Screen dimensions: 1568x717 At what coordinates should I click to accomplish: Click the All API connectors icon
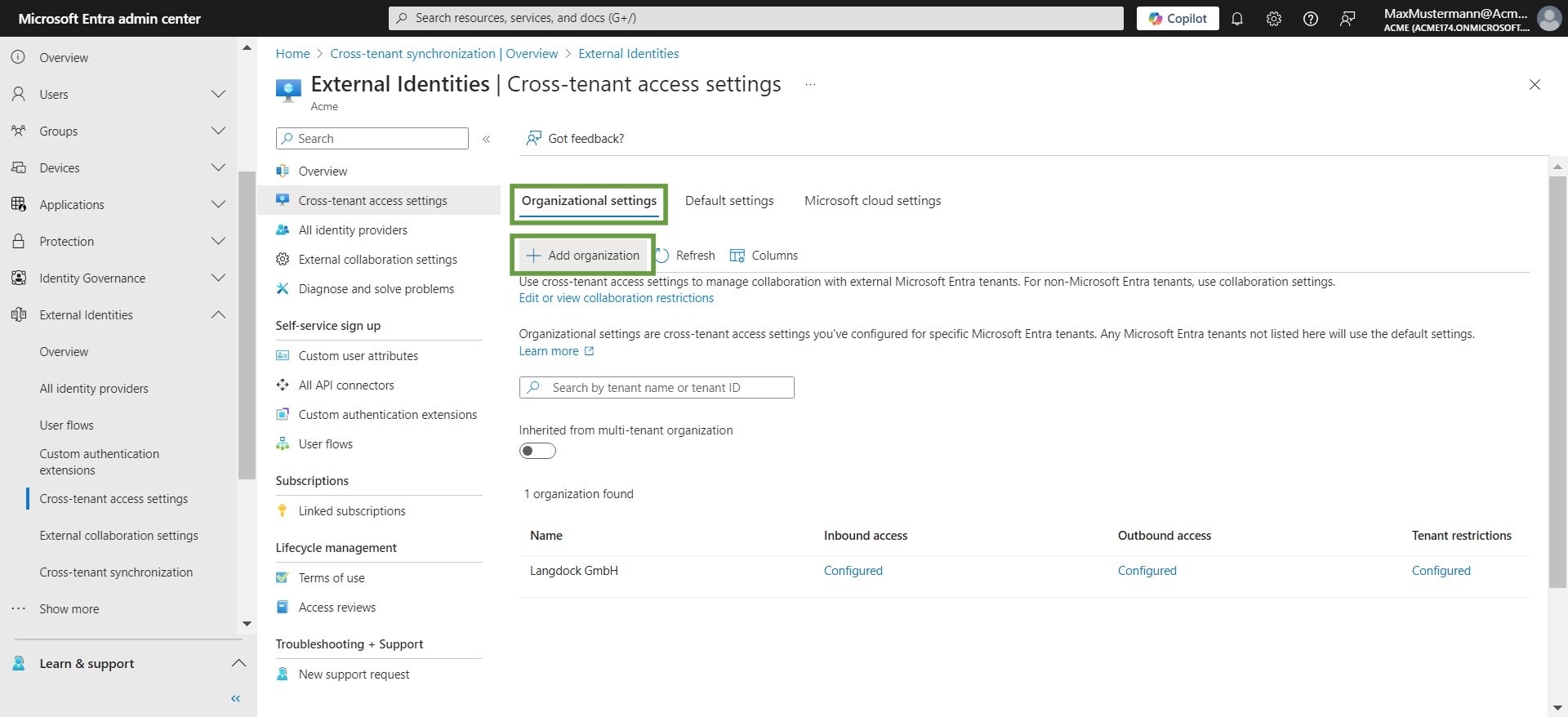(x=283, y=385)
